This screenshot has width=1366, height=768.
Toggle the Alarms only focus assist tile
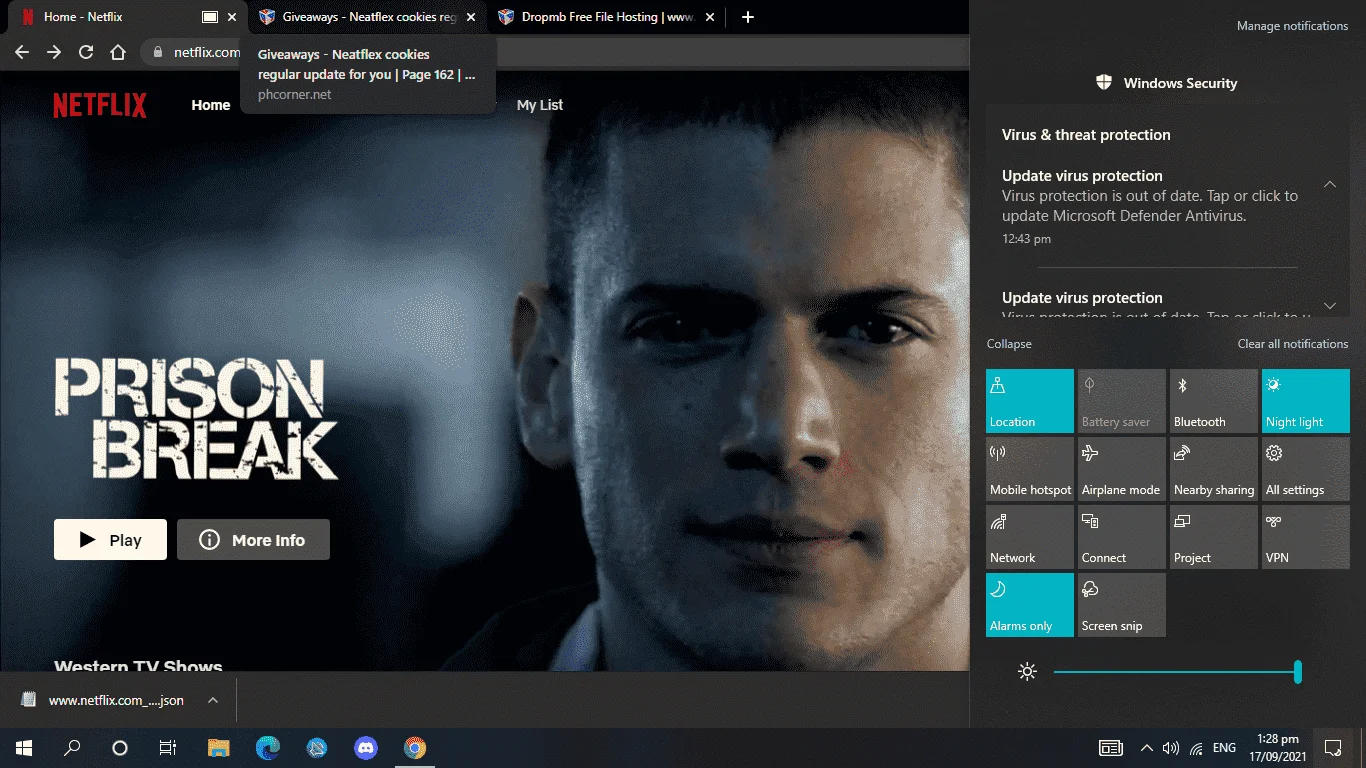(1030, 605)
